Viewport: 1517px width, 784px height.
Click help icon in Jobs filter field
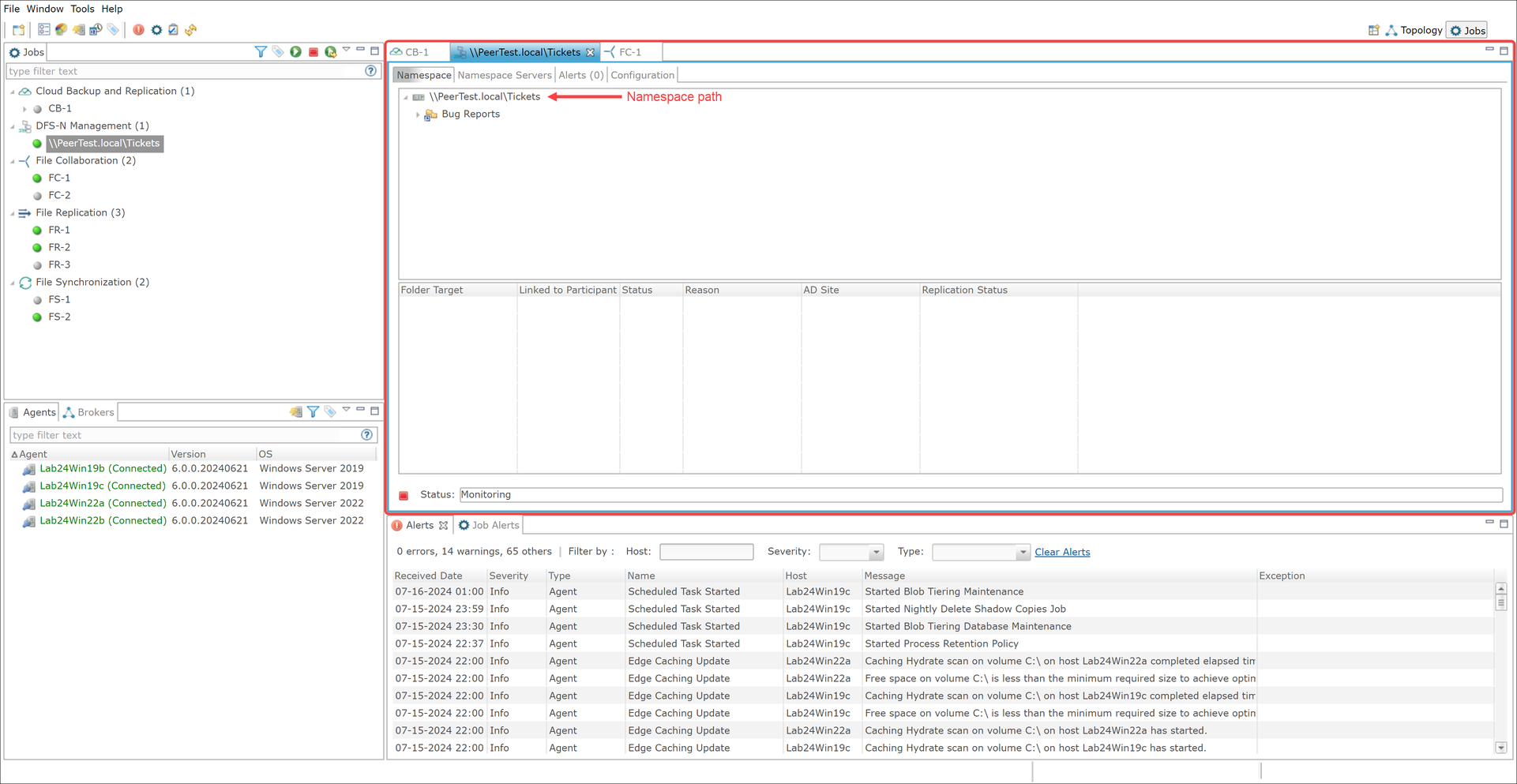click(370, 71)
